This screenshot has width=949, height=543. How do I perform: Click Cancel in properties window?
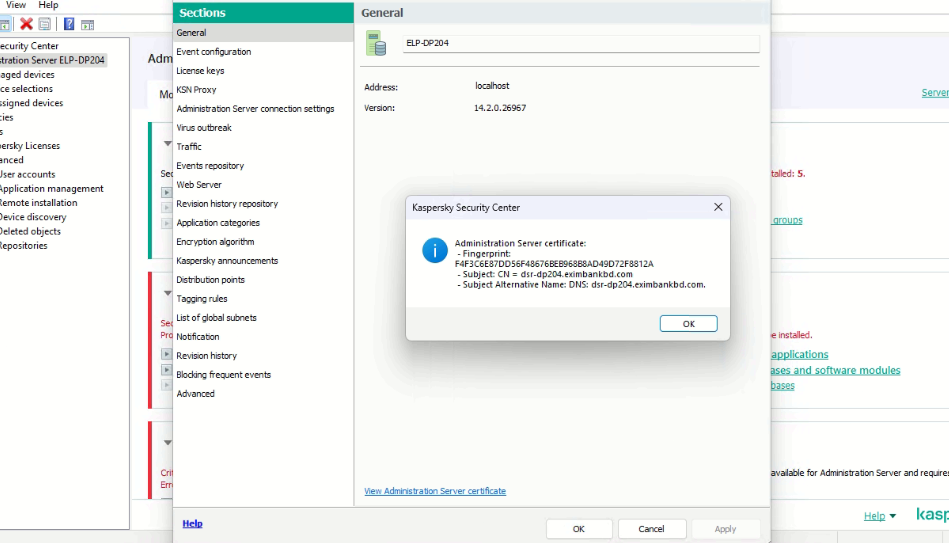coord(651,529)
